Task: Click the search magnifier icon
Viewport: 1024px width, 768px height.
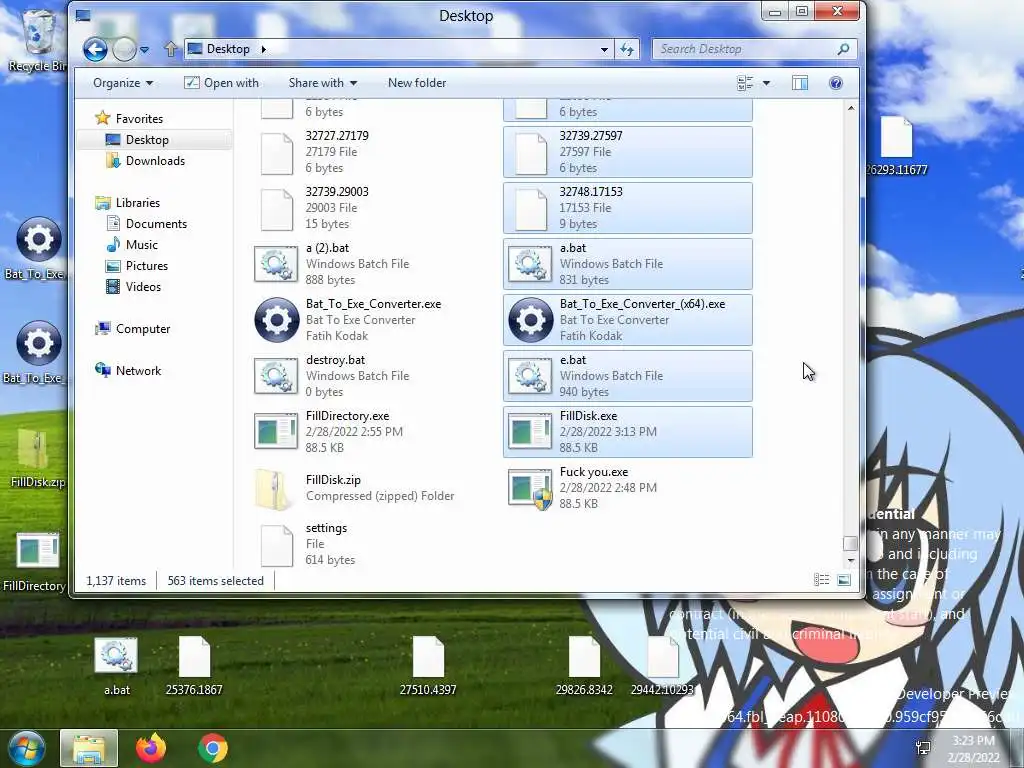Action: [x=843, y=49]
